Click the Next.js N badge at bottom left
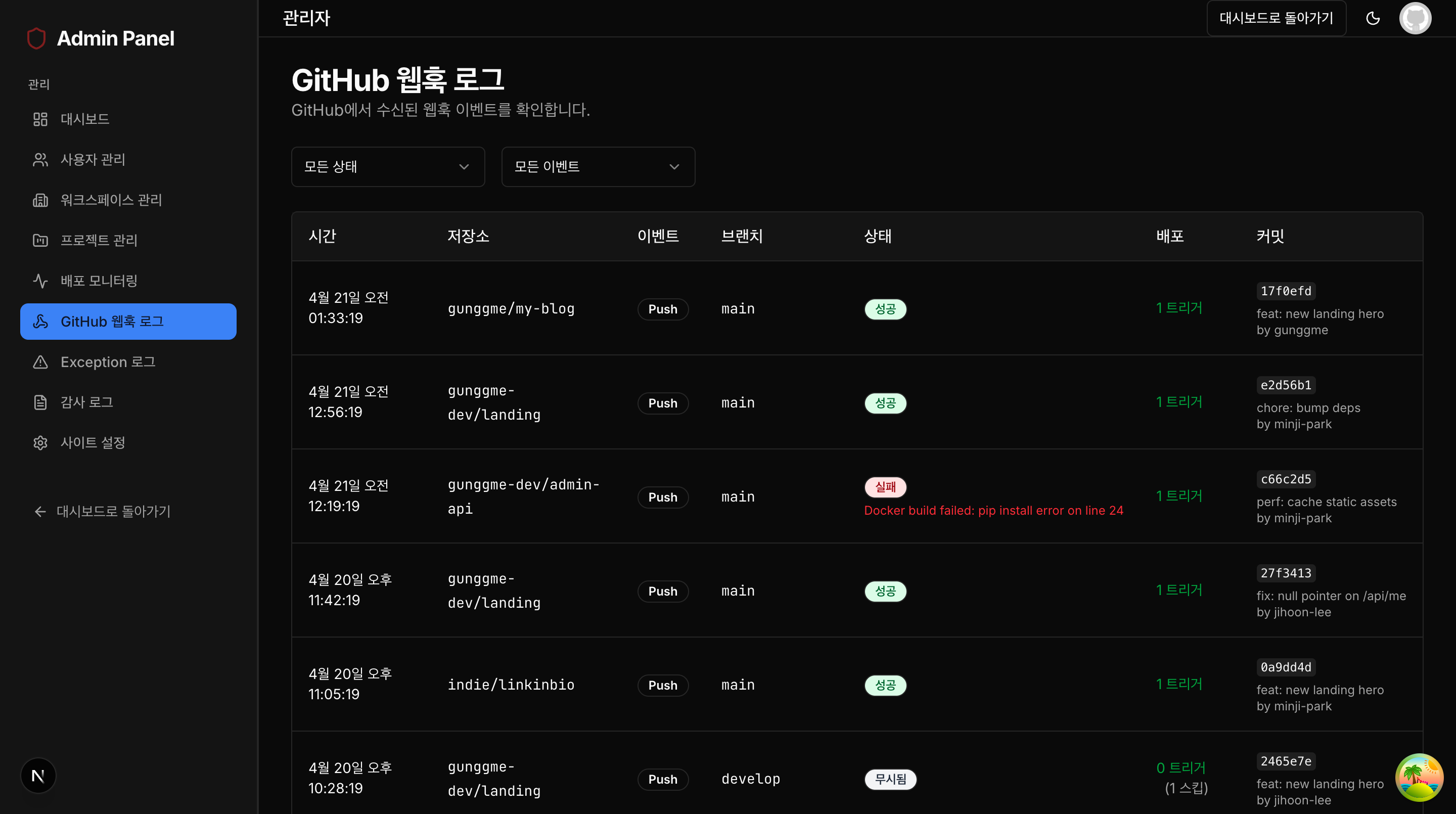 coord(38,776)
